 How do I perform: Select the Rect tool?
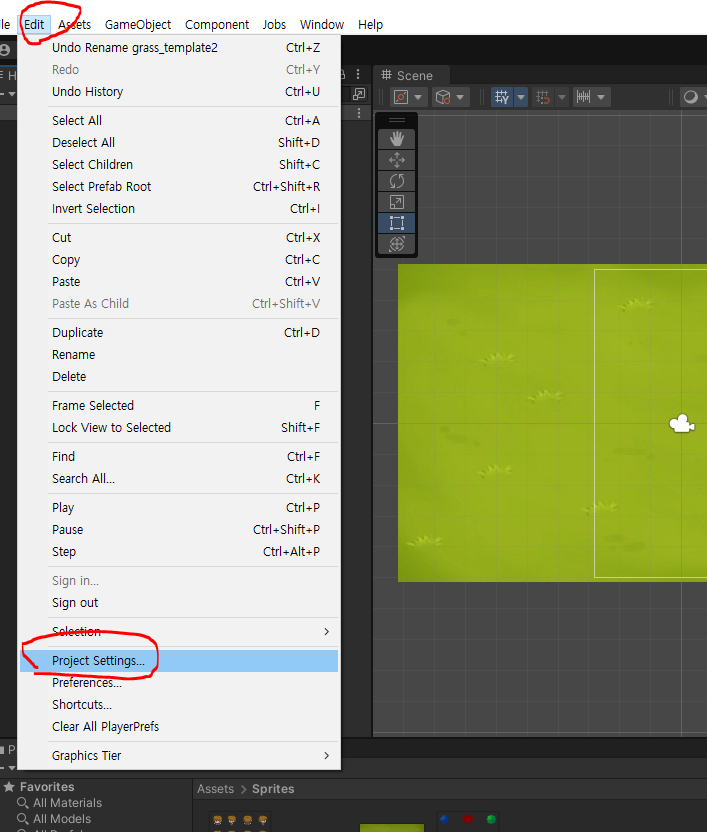pos(396,223)
